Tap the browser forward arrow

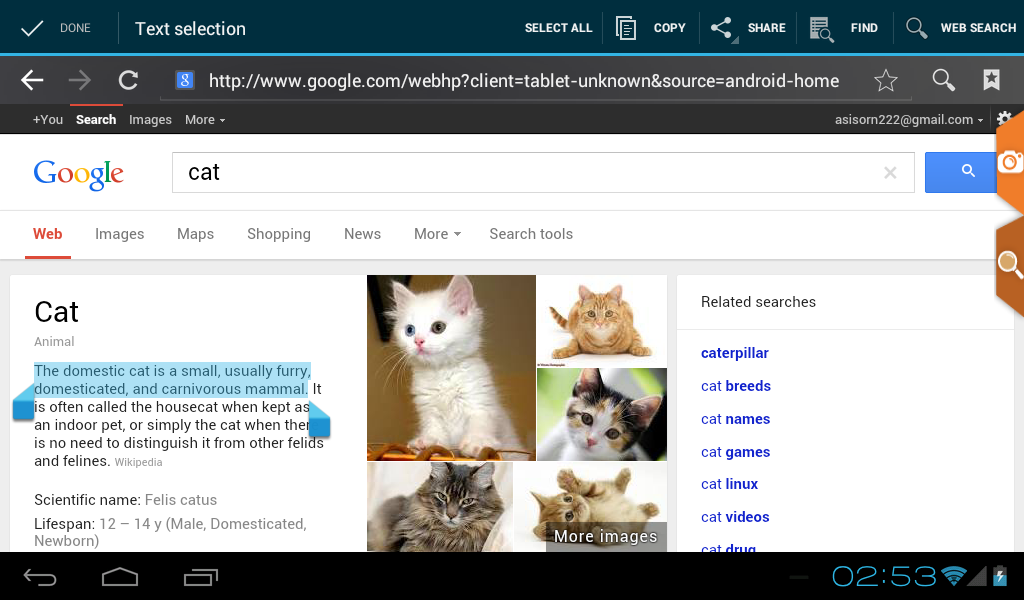(80, 80)
